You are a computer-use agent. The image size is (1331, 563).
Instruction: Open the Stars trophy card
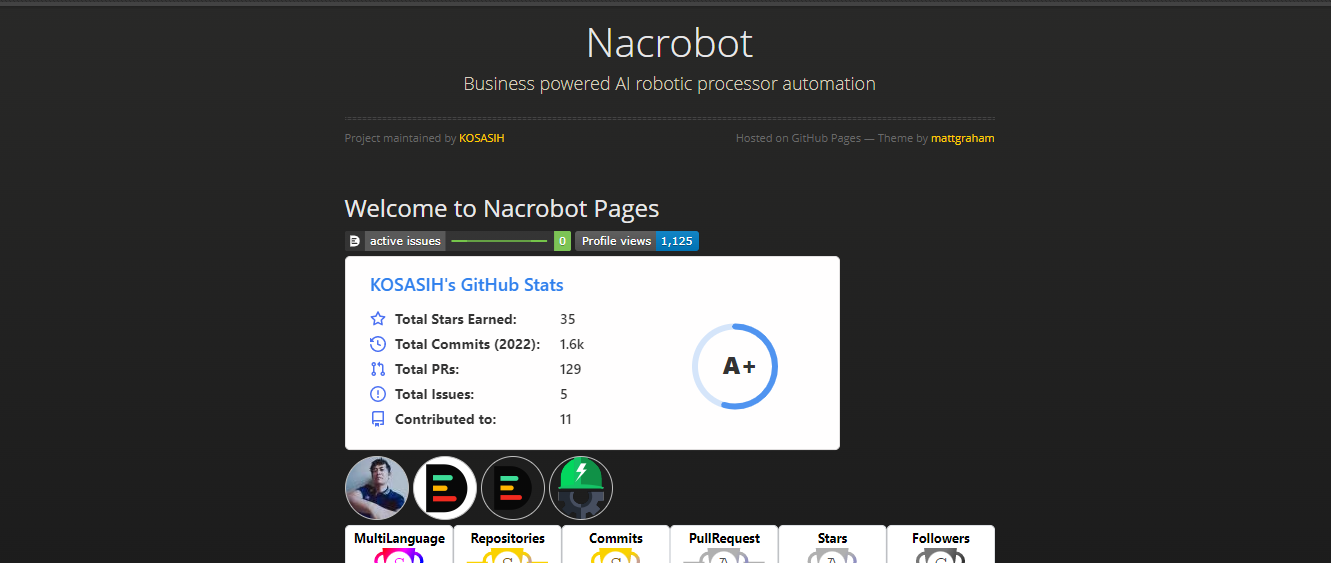point(832,544)
